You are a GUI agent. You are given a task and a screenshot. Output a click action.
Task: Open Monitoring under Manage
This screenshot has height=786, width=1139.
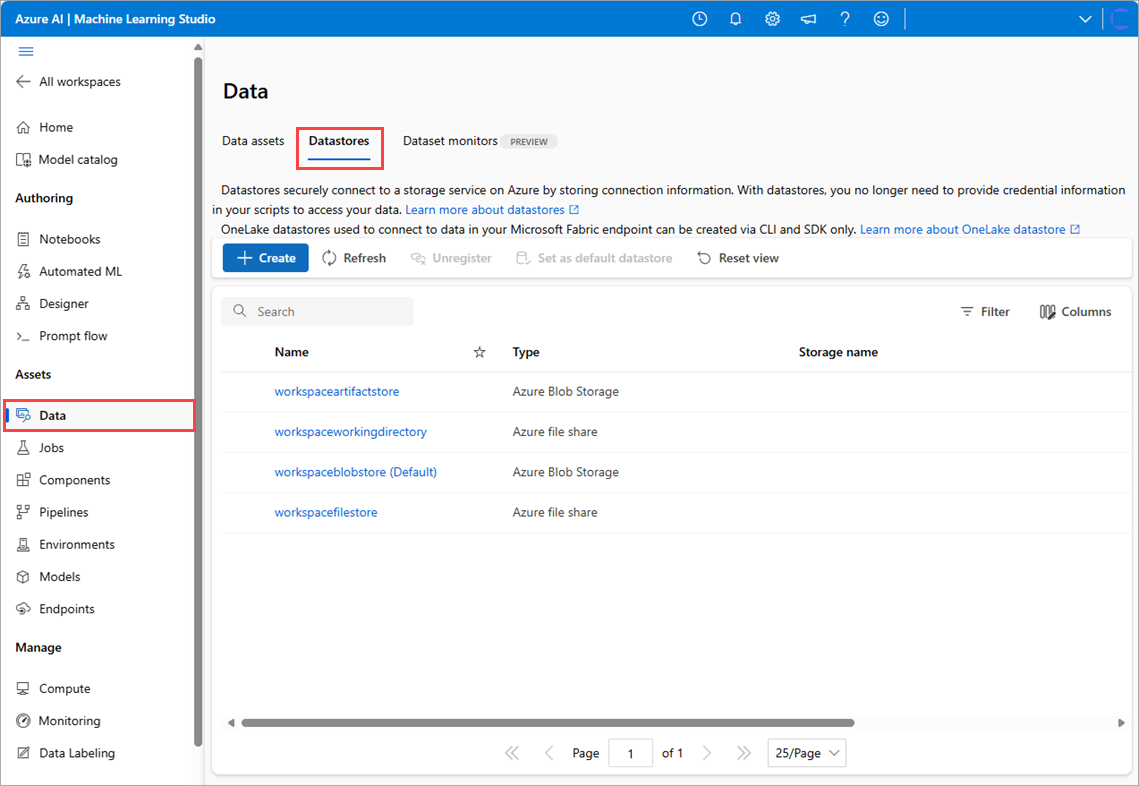tap(58, 721)
